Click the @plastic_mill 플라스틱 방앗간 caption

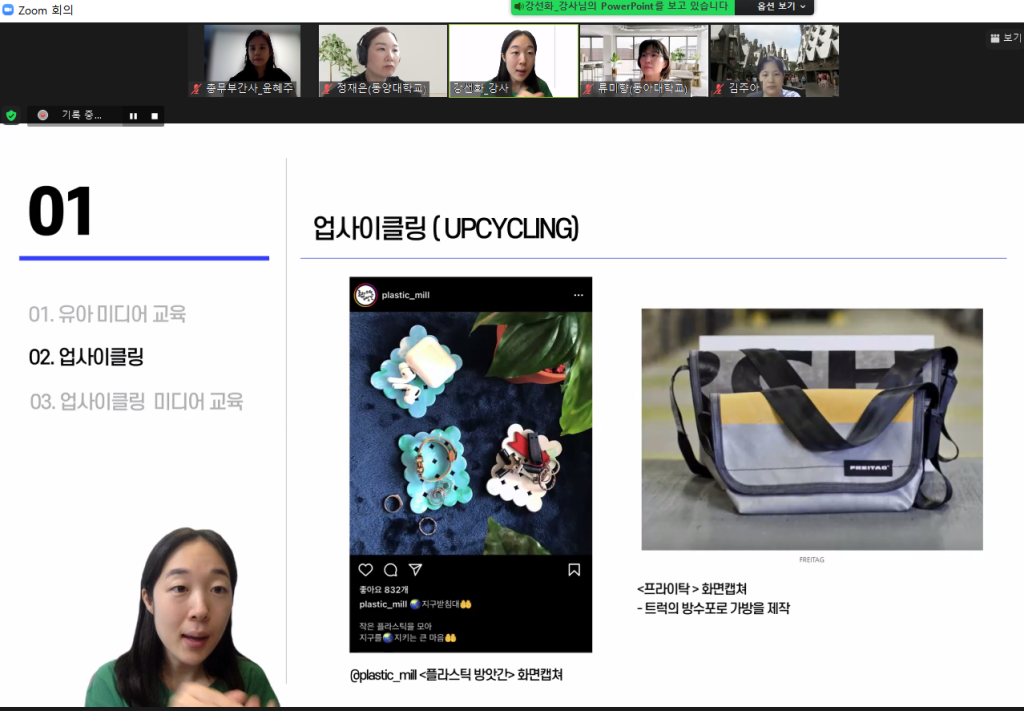[456, 674]
